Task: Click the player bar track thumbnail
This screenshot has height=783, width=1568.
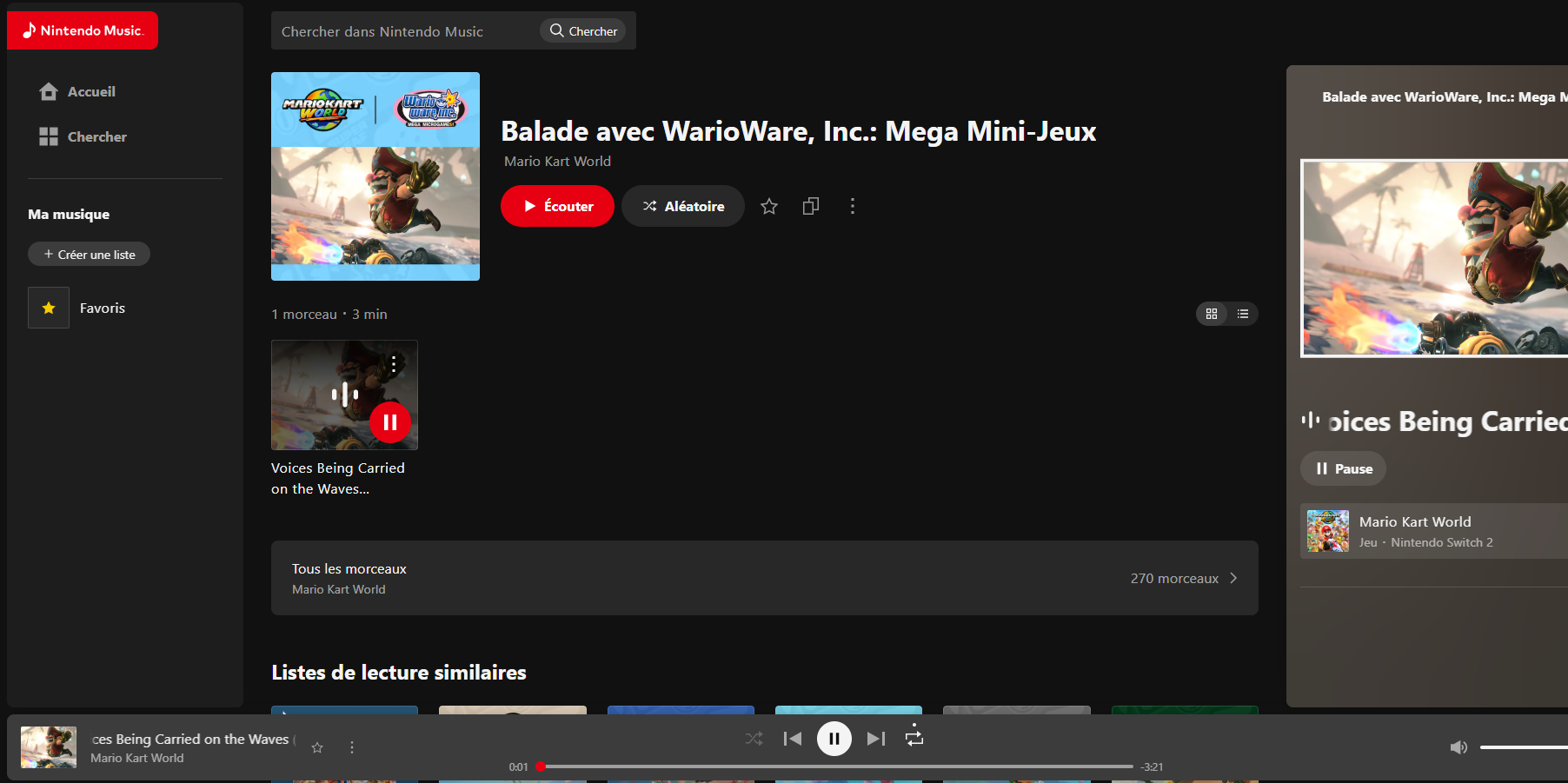Action: pyautogui.click(x=49, y=747)
